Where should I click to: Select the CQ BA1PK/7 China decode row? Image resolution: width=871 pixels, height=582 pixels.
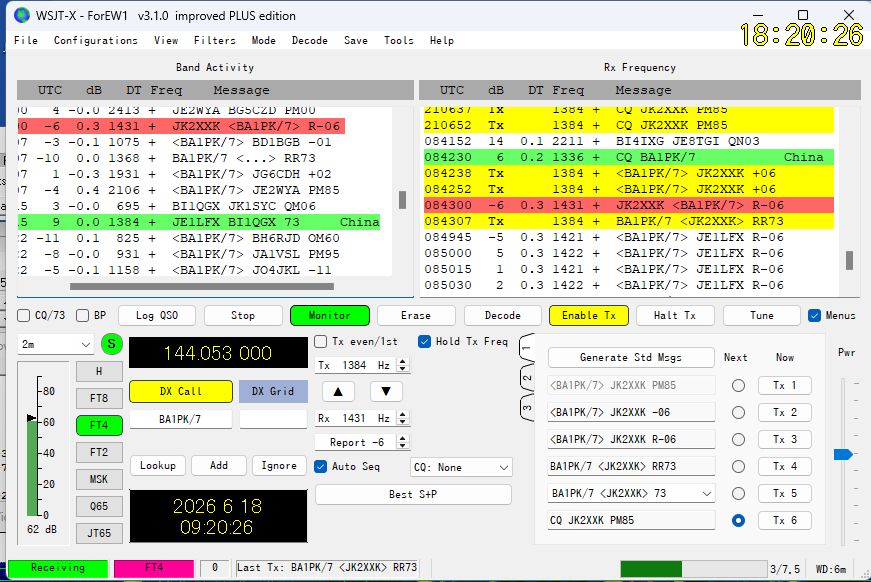628,157
